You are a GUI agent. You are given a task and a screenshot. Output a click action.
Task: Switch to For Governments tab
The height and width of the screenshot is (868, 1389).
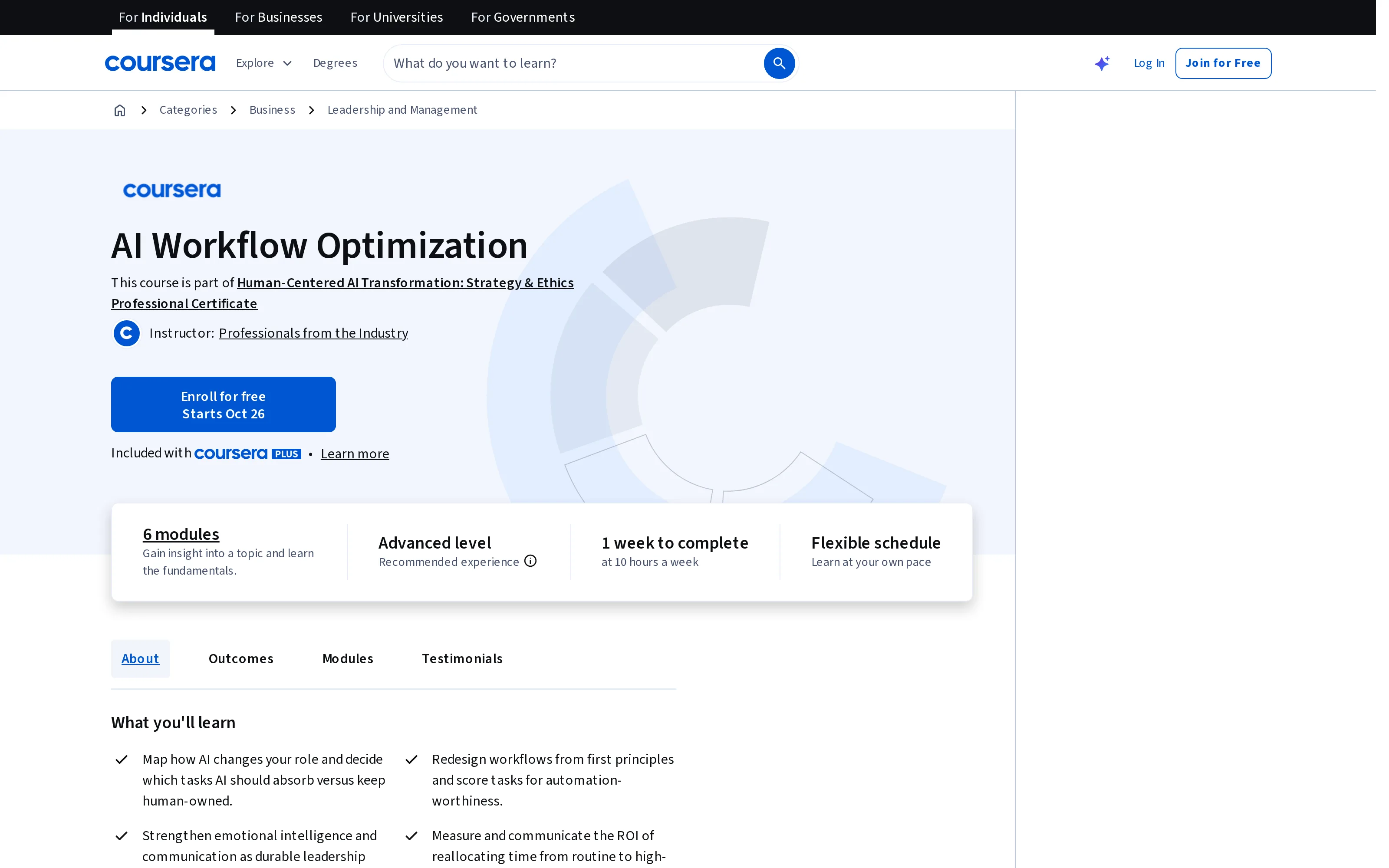click(523, 17)
